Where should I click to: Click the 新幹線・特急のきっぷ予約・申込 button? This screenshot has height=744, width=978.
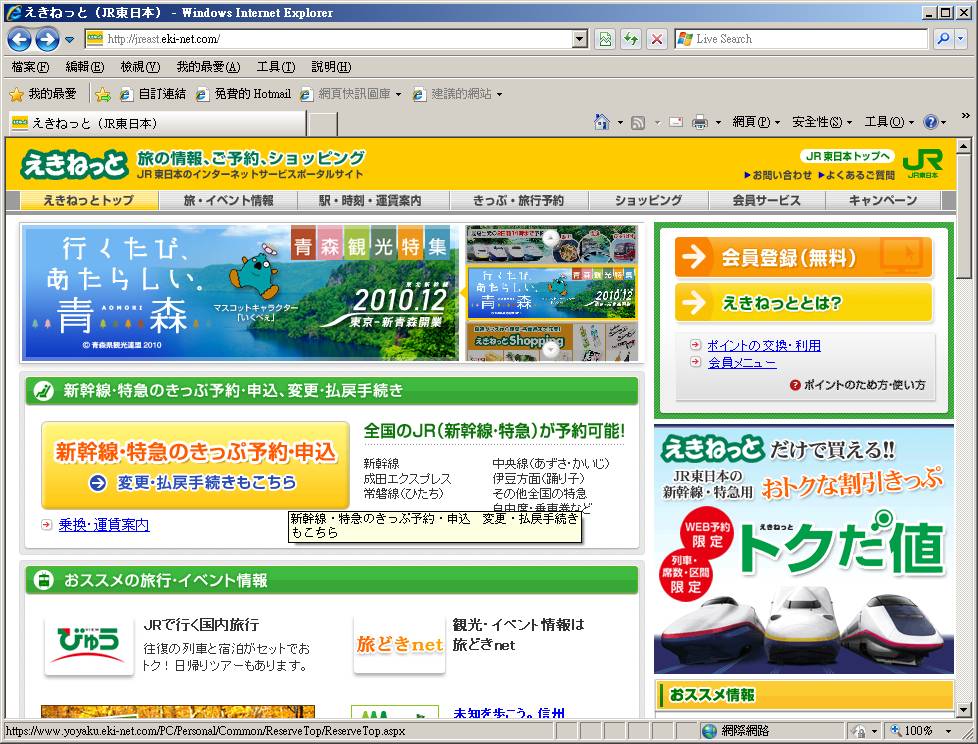pos(195,465)
